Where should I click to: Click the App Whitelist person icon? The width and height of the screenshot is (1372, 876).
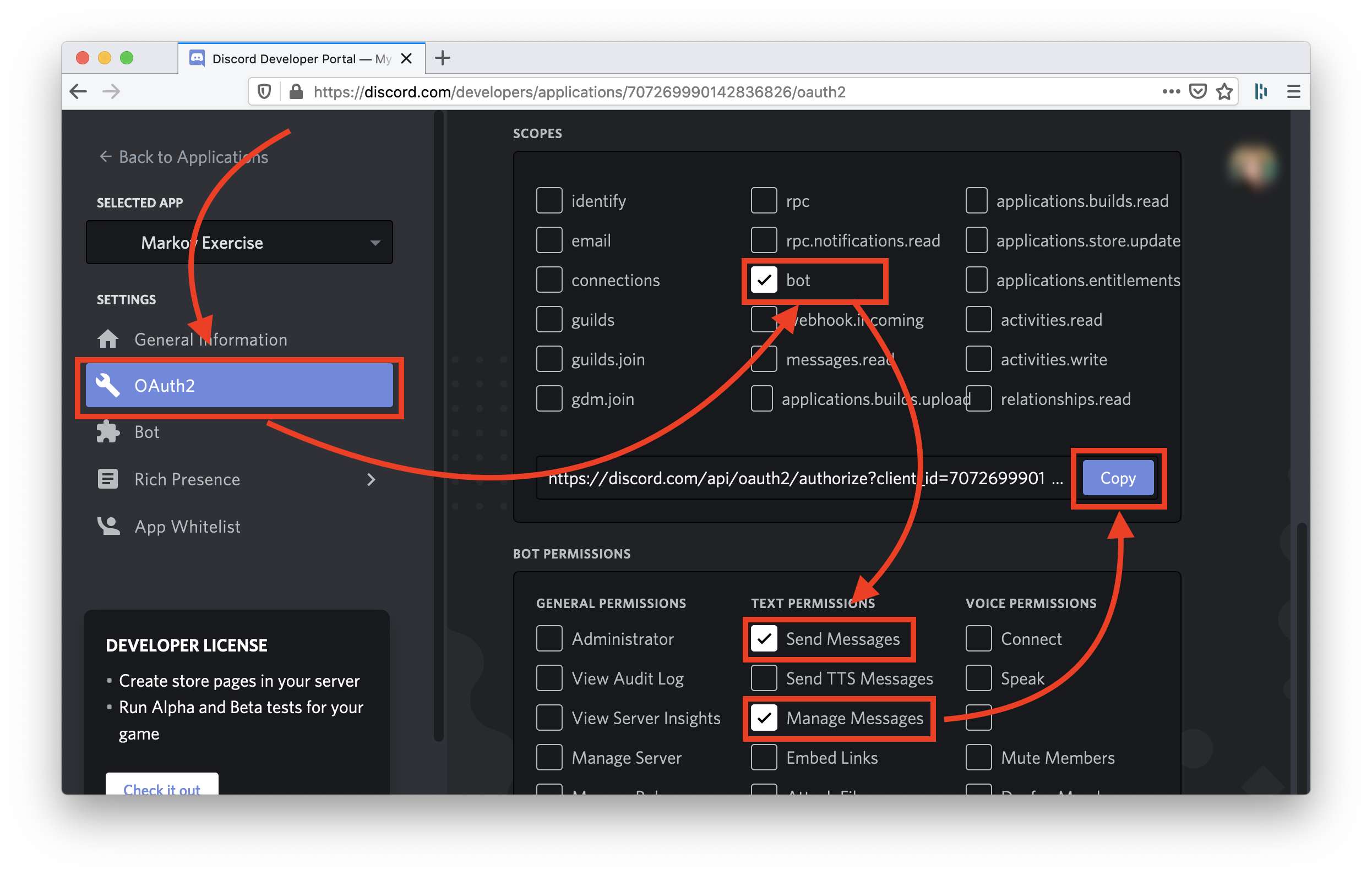pos(108,526)
